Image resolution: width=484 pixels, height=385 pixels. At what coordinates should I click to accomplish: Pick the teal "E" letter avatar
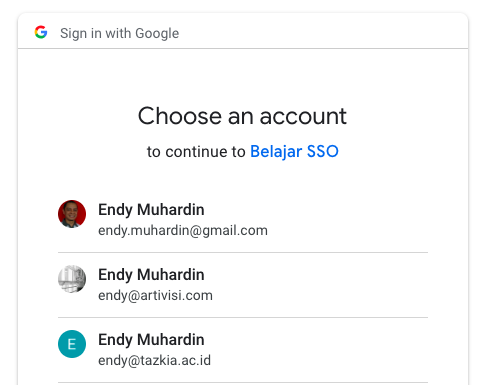coord(72,344)
